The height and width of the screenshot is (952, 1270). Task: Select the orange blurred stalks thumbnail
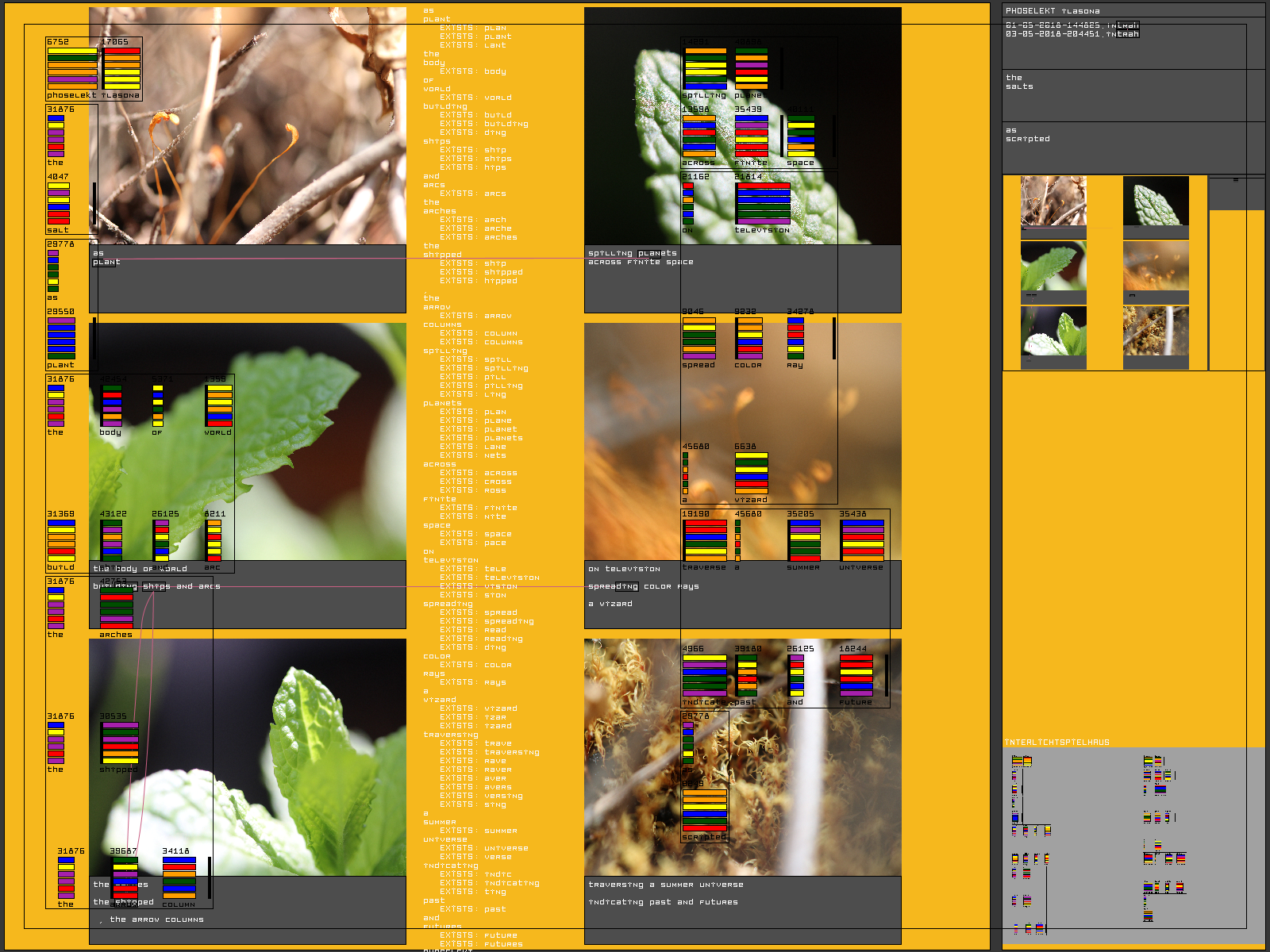(1156, 266)
